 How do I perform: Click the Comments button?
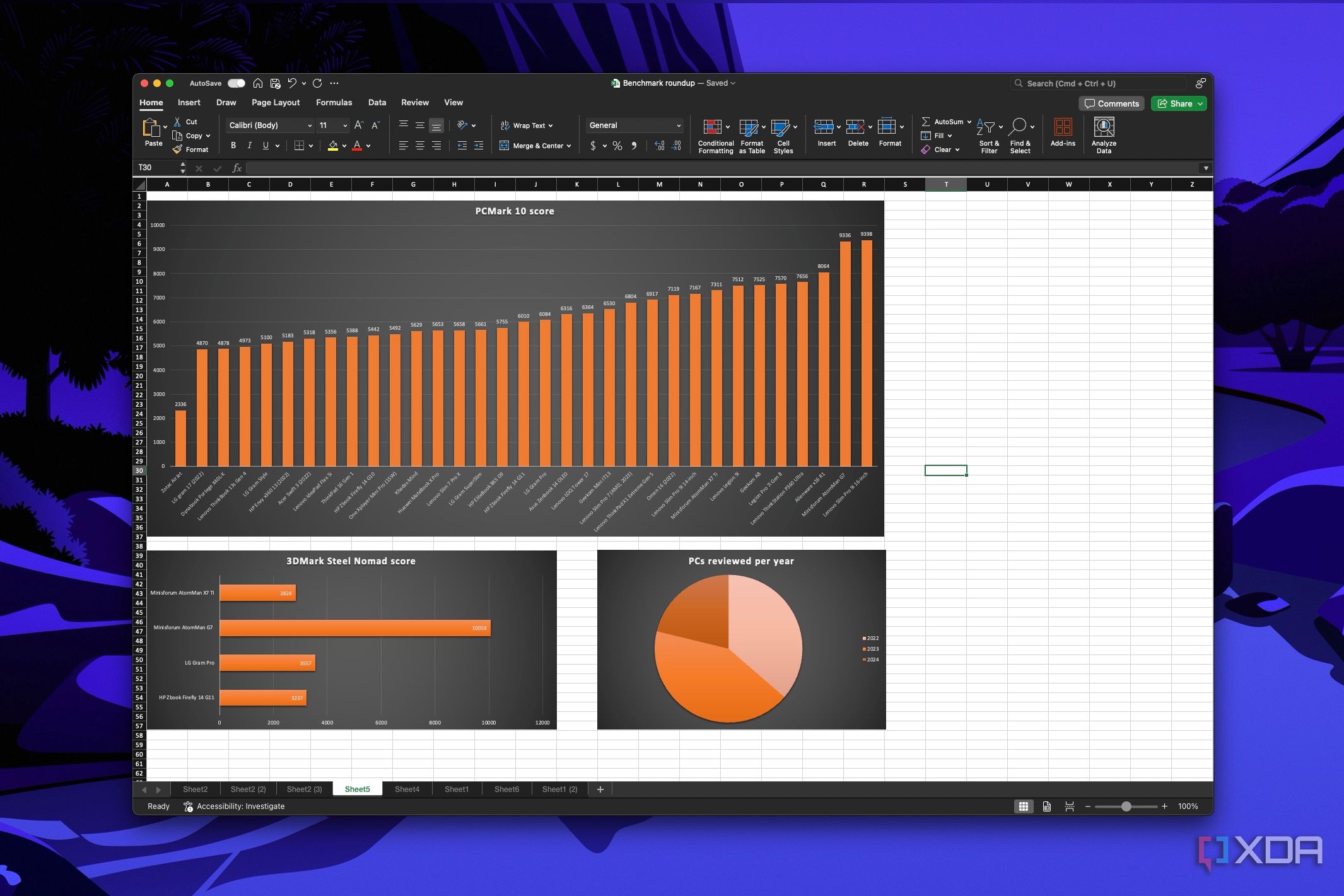point(1111,103)
